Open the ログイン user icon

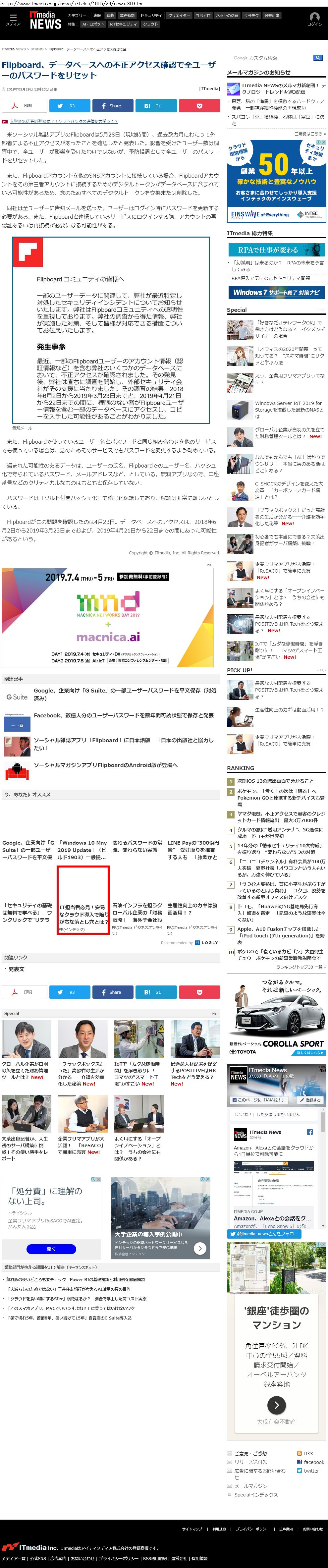click(314, 20)
